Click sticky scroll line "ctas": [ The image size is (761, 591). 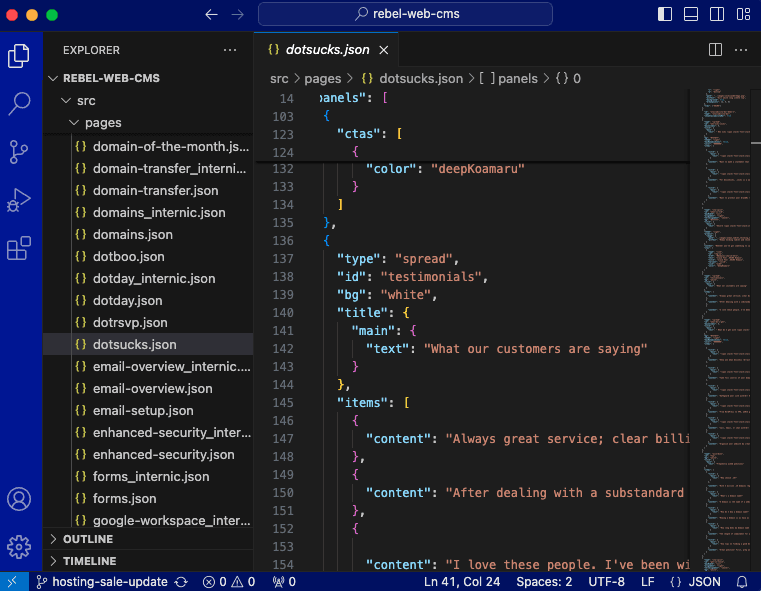tap(370, 133)
